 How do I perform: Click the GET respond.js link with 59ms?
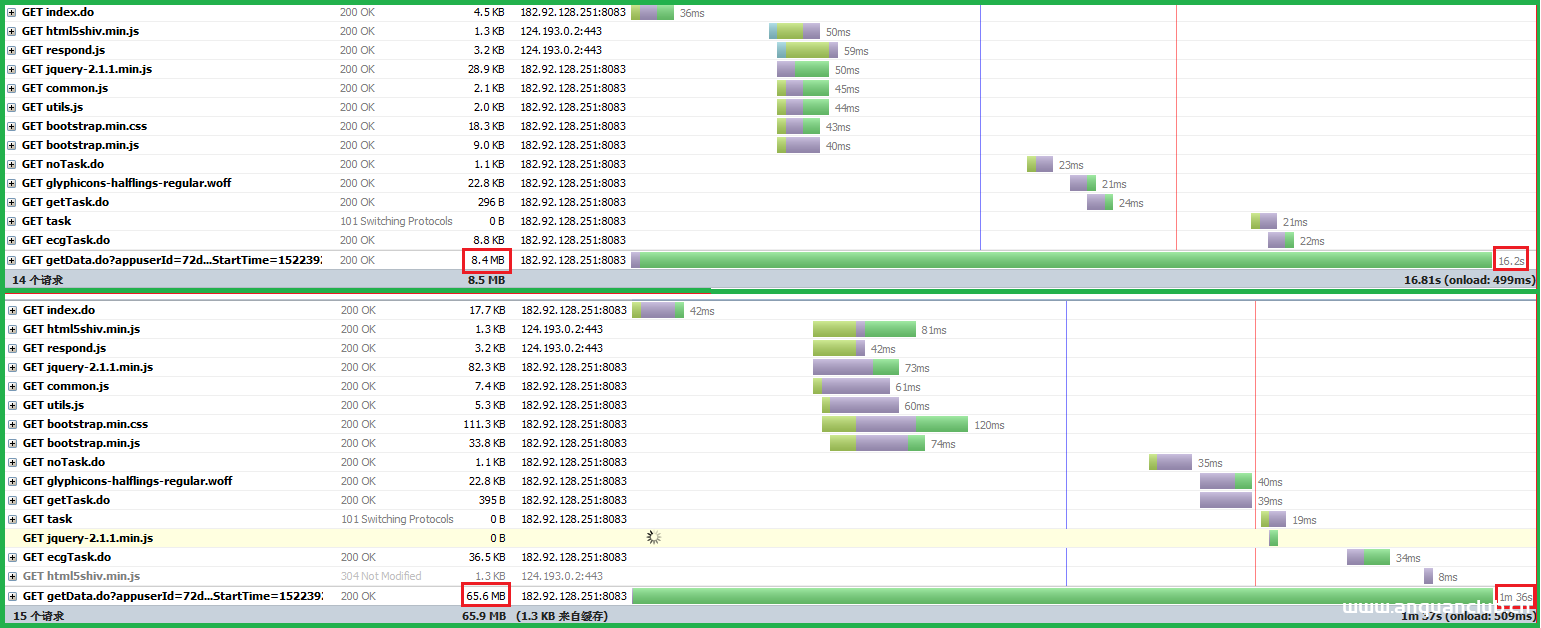(63, 50)
